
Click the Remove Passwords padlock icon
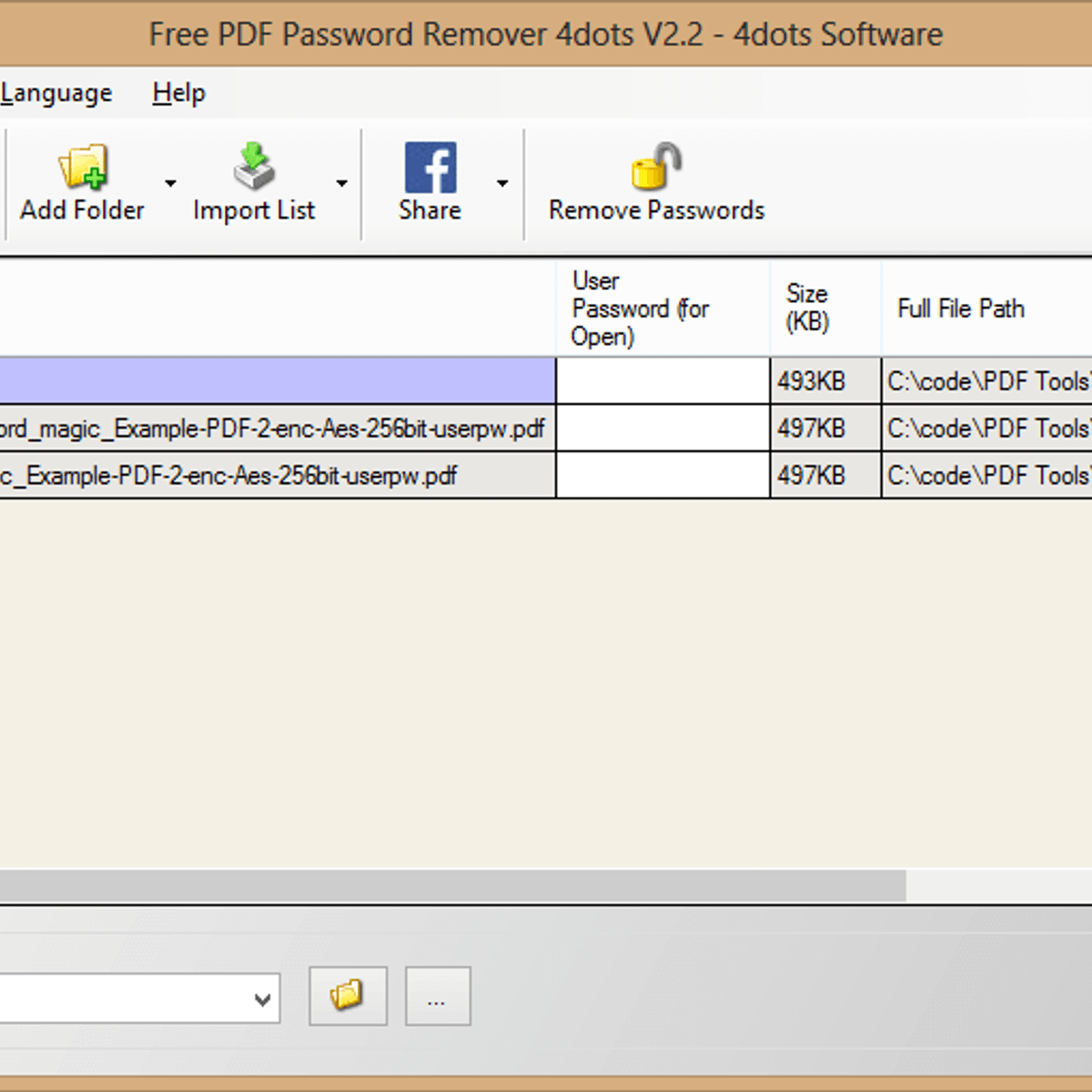click(x=656, y=168)
